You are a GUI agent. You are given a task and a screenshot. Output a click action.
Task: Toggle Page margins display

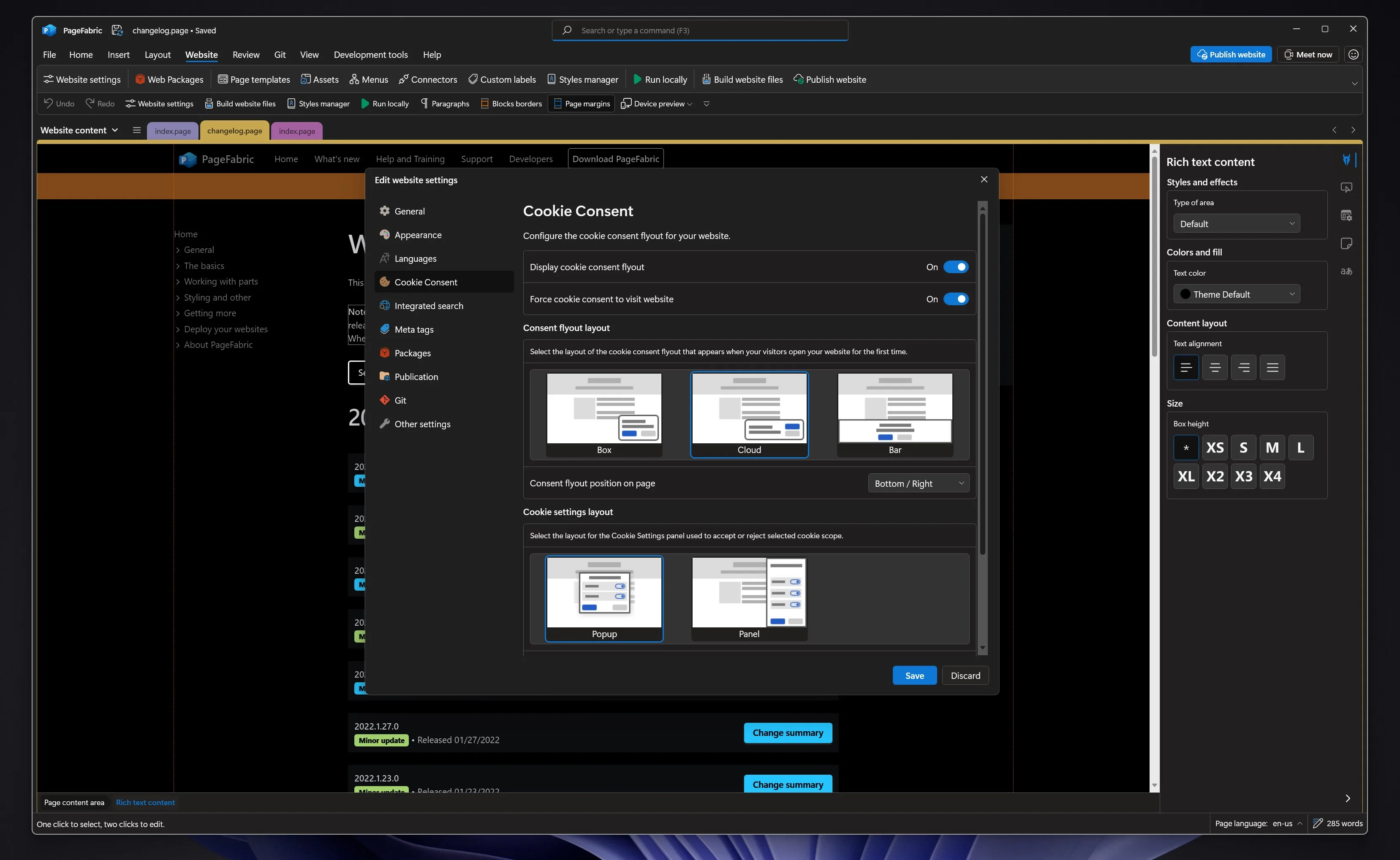581,103
